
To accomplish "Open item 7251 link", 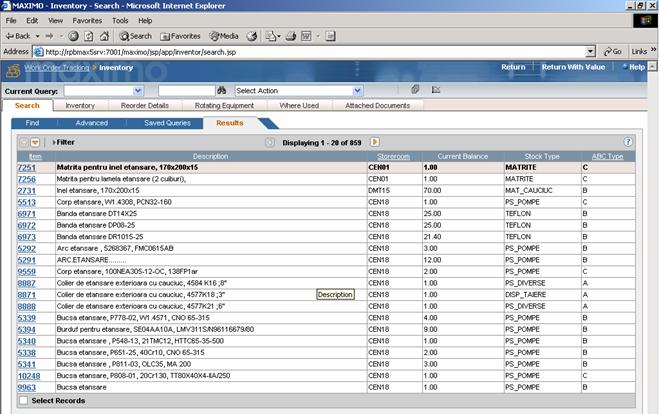I will (x=26, y=168).
